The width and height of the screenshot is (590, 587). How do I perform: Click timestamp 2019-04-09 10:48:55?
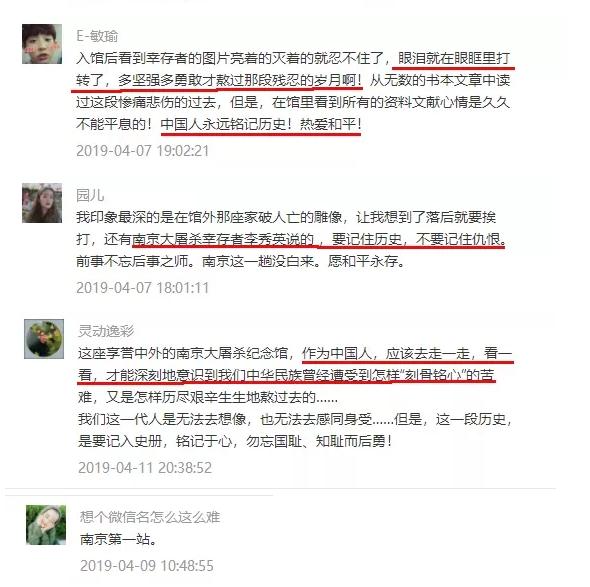tap(147, 566)
